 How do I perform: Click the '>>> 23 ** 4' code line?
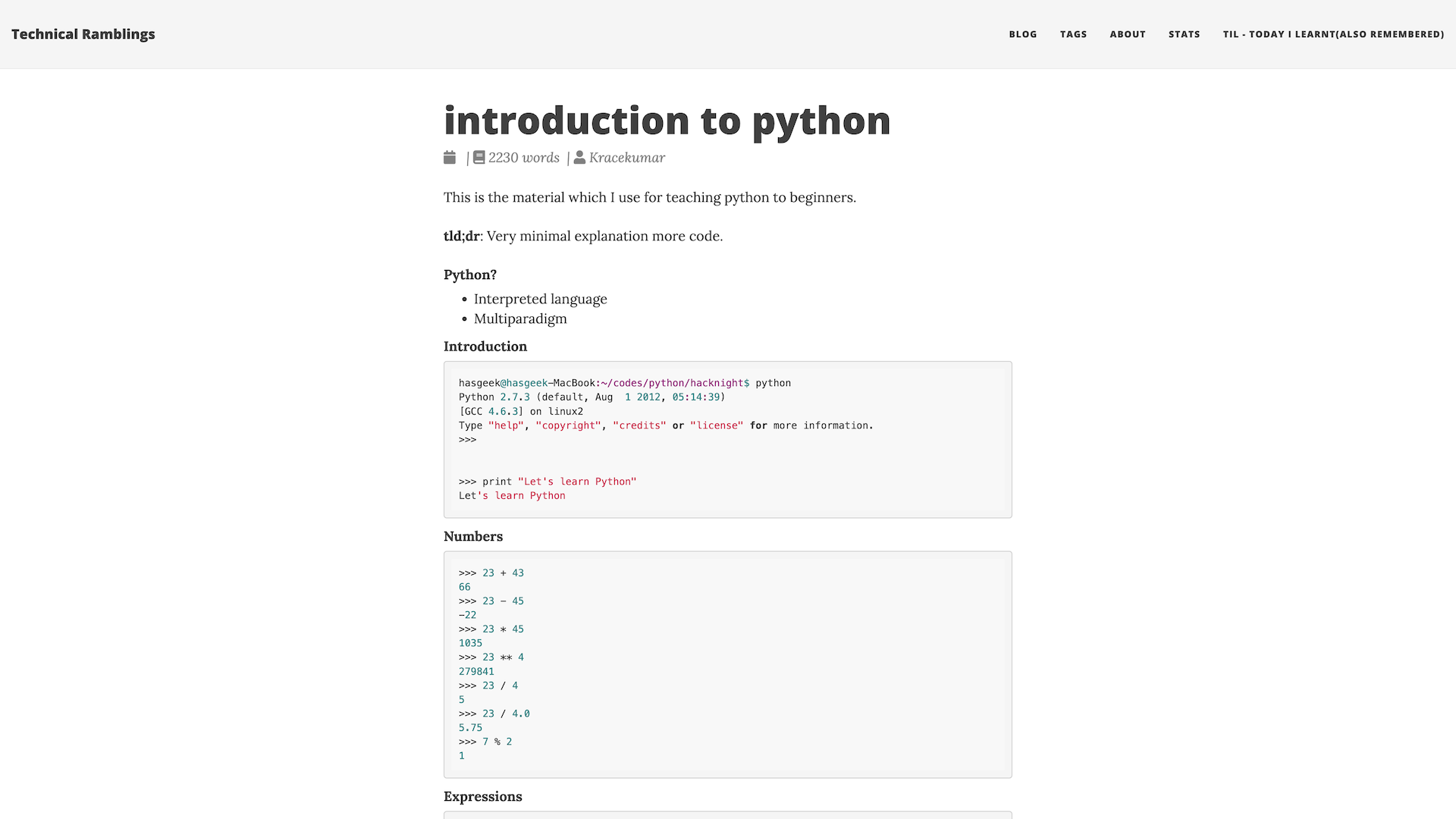click(x=491, y=657)
